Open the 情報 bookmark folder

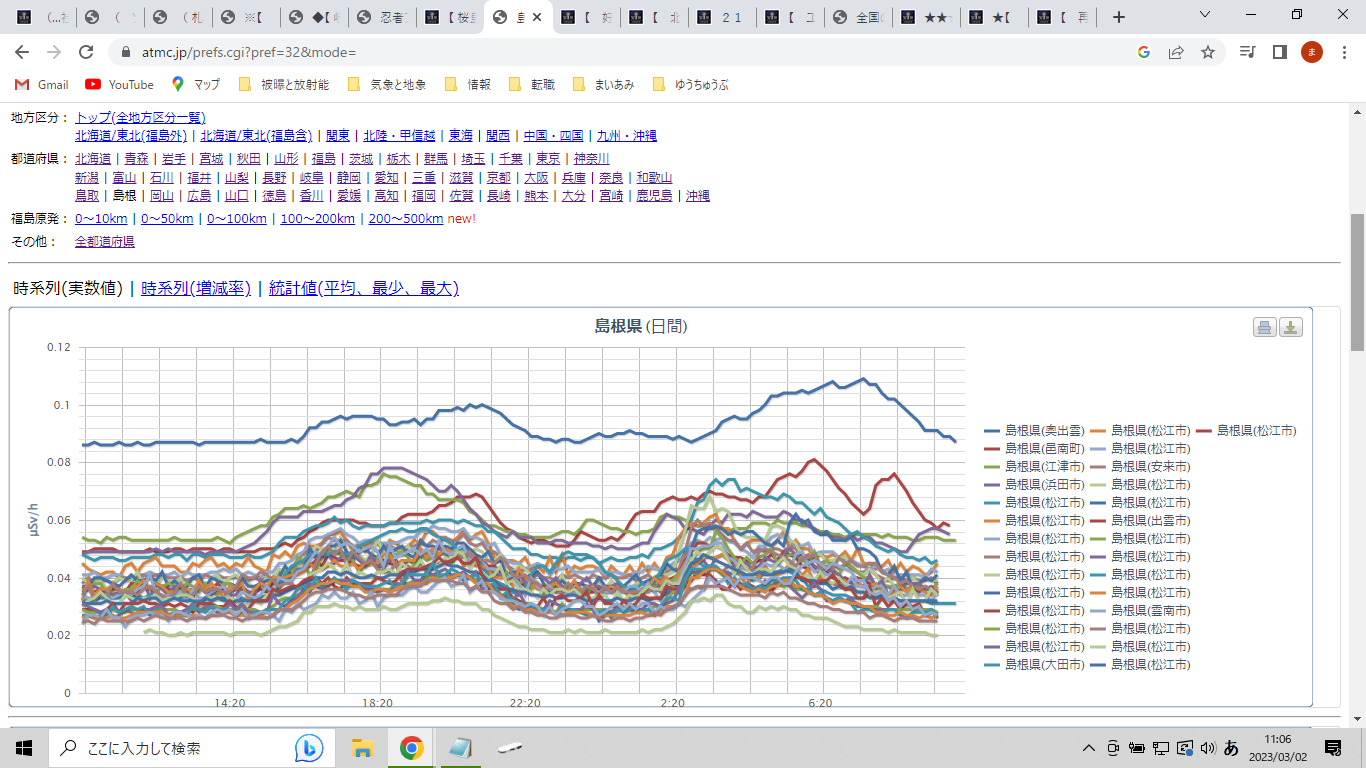coord(468,85)
